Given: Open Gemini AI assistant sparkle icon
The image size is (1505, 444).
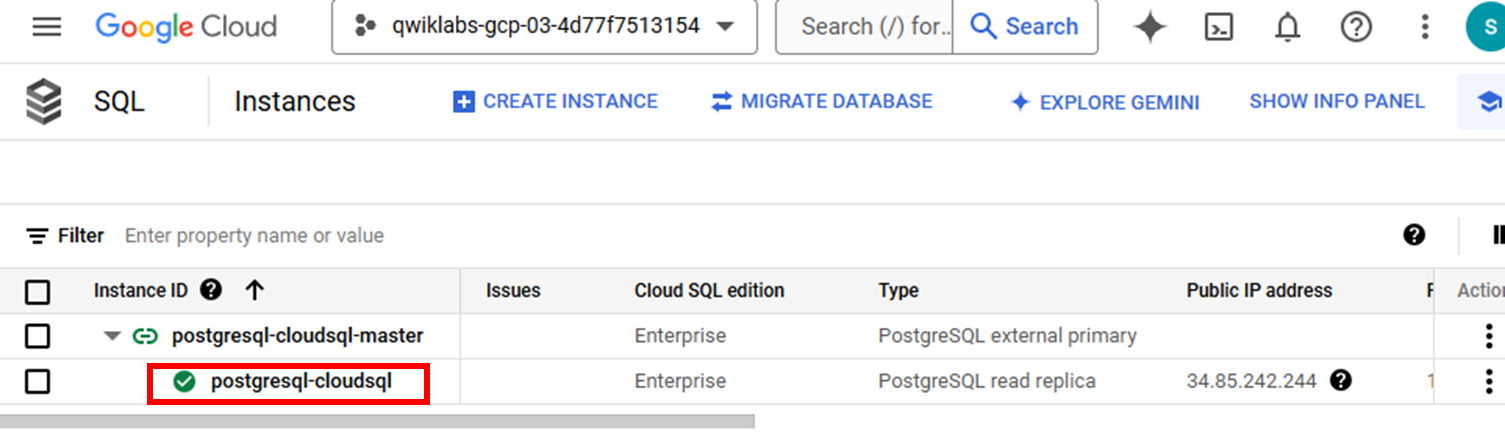Looking at the screenshot, I should (x=1150, y=27).
